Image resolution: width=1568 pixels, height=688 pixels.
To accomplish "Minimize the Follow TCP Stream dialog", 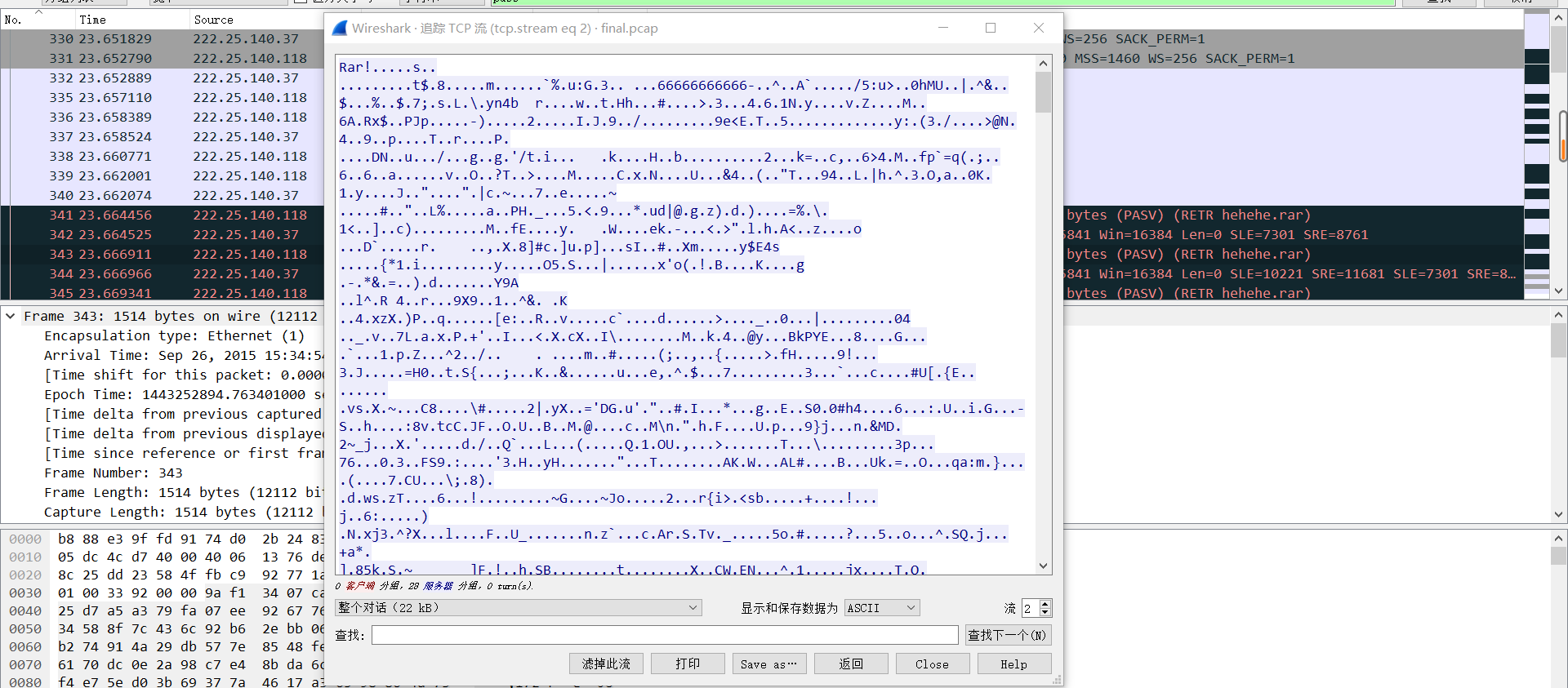I will 943,28.
